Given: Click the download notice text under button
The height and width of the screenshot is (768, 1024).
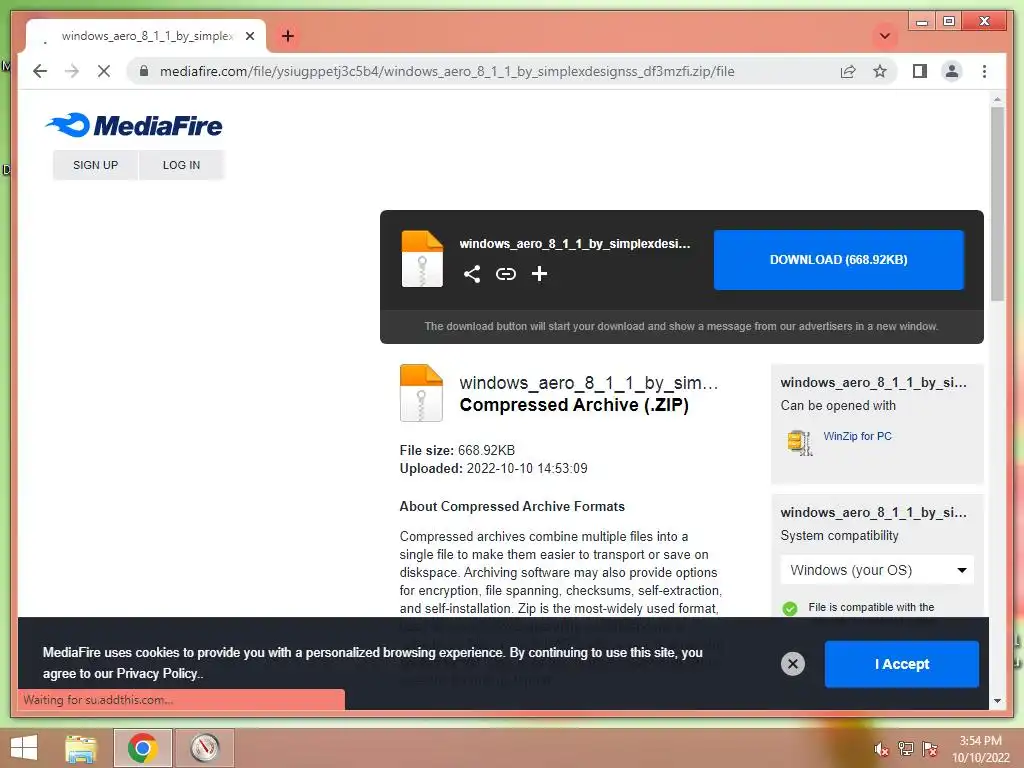Looking at the screenshot, I should click(x=681, y=326).
